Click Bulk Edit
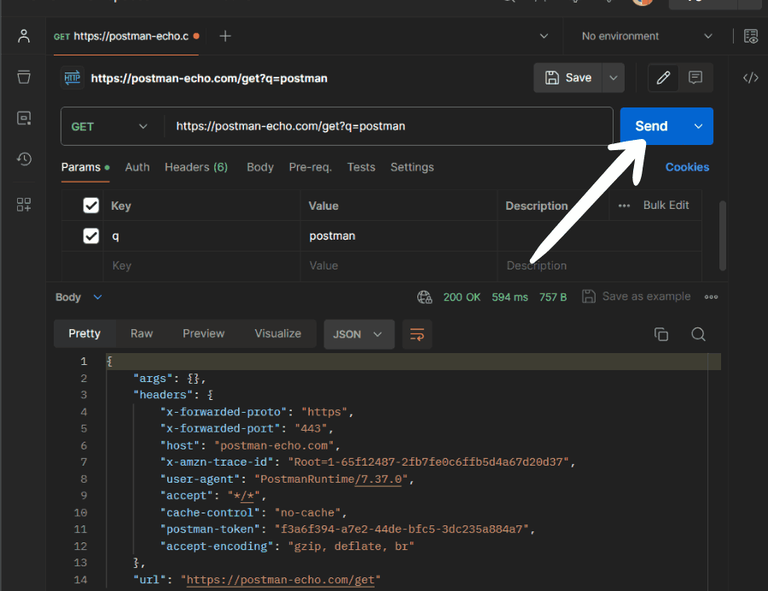 coord(666,205)
